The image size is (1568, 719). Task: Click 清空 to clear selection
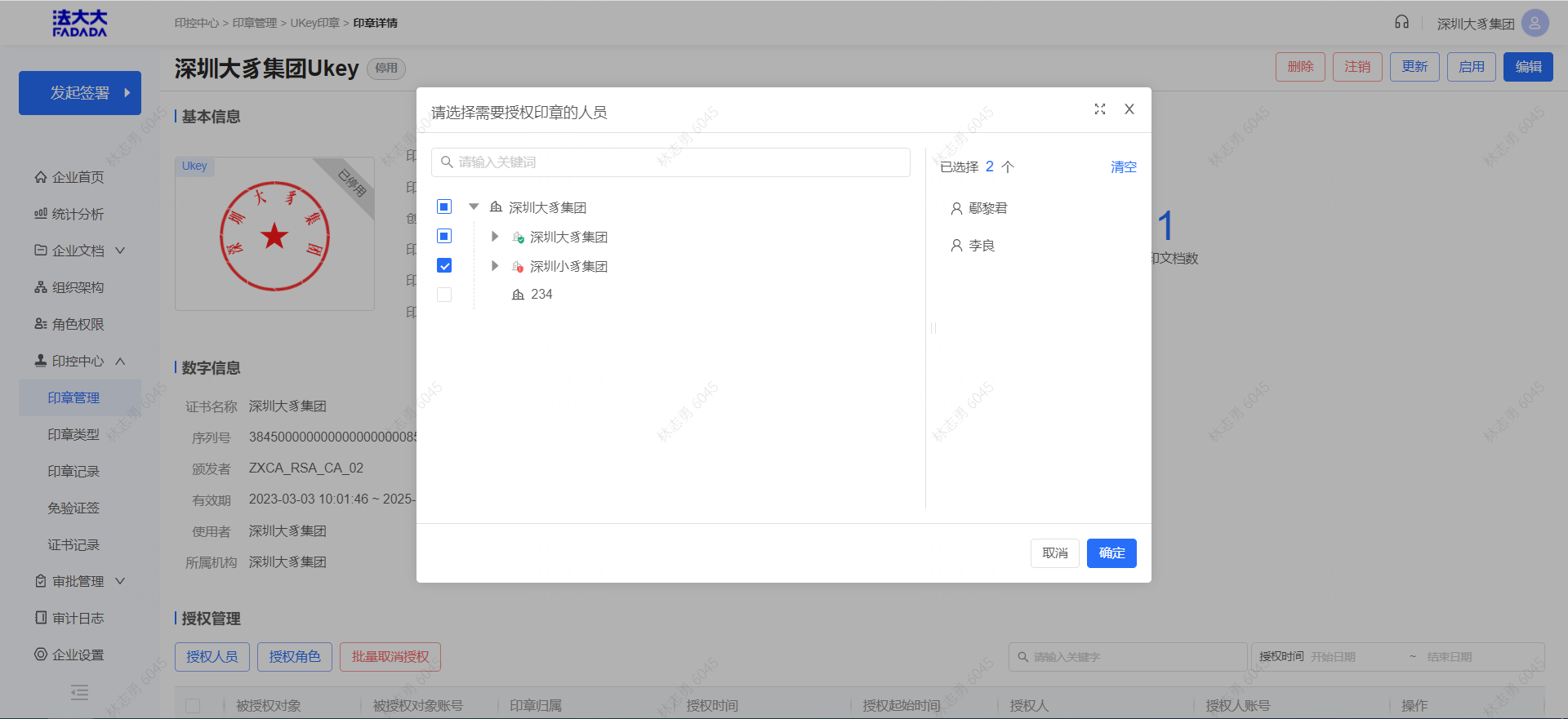pyautogui.click(x=1124, y=166)
